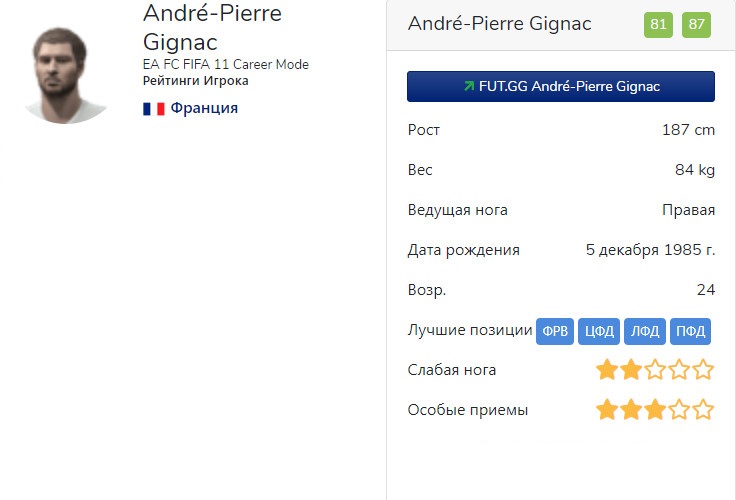Click the André-Pierre Gignac page heading
This screenshot has height=500, width=736.
(x=212, y=28)
